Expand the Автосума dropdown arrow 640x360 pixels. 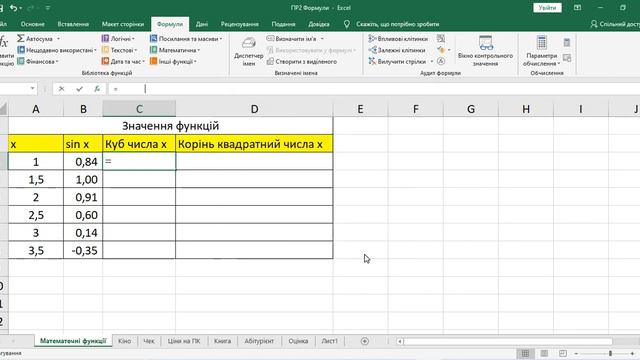click(x=58, y=39)
